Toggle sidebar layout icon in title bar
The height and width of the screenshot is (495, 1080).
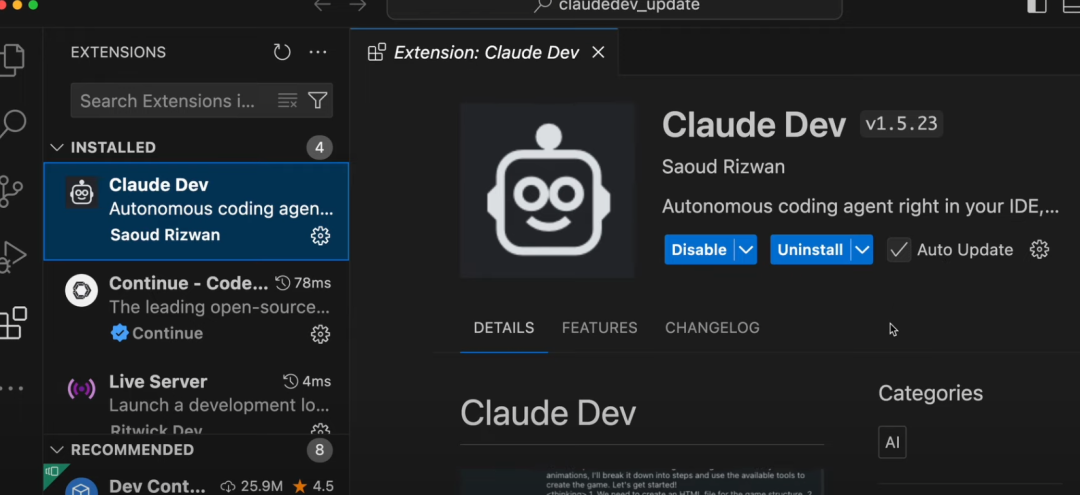click(1037, 6)
